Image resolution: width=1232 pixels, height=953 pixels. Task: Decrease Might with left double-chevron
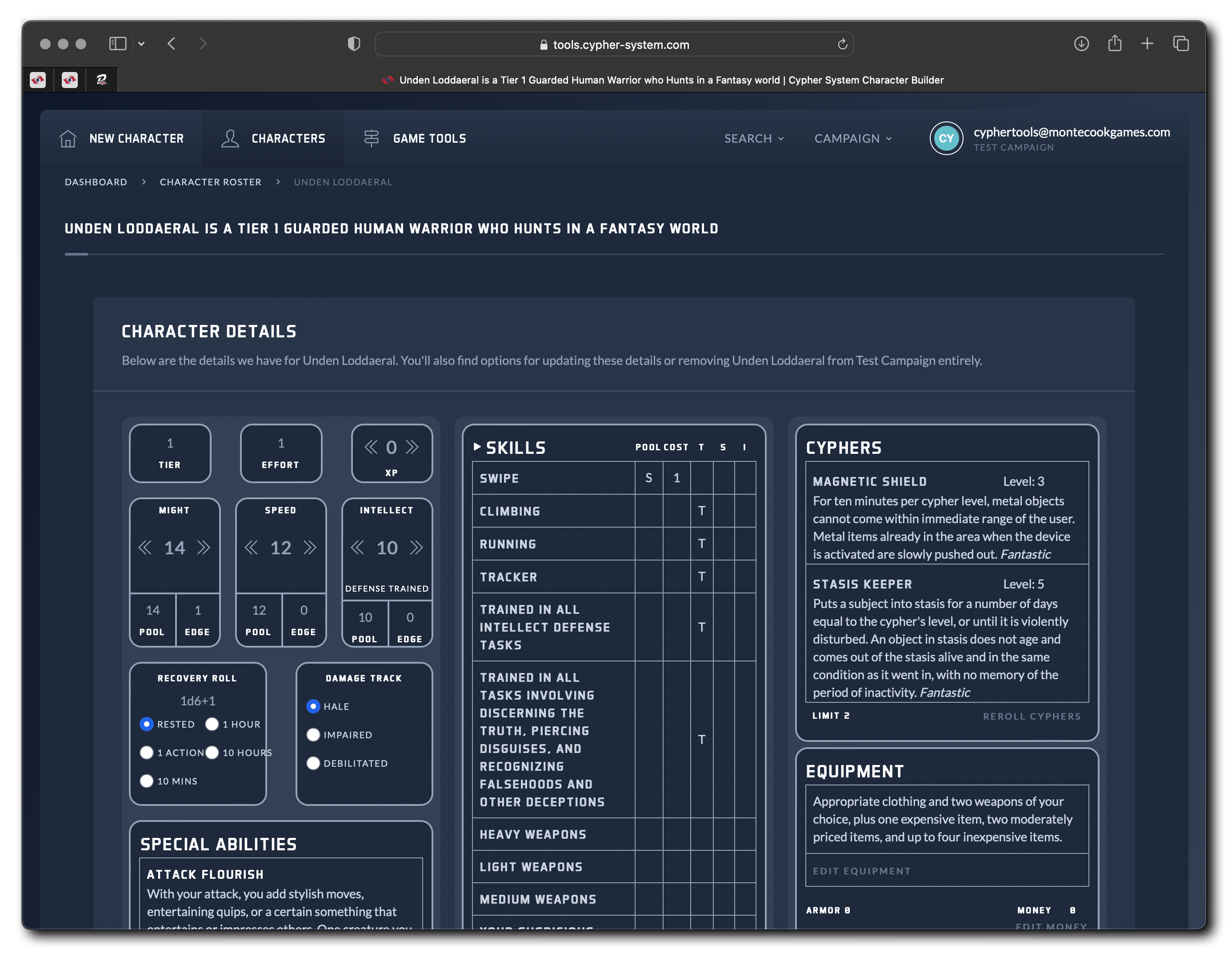click(145, 548)
